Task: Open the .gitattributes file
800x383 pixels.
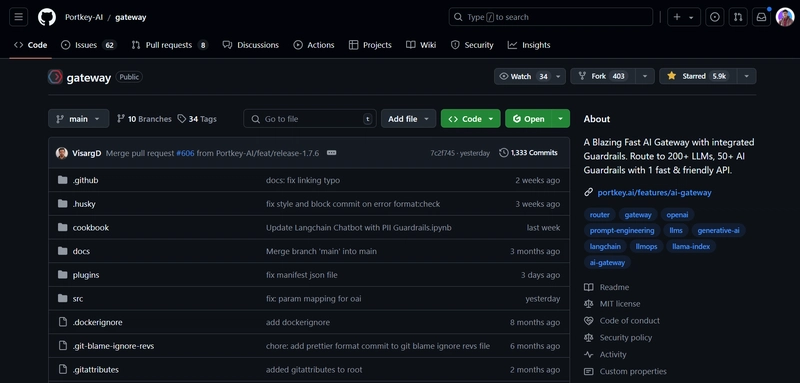Action: (95, 370)
